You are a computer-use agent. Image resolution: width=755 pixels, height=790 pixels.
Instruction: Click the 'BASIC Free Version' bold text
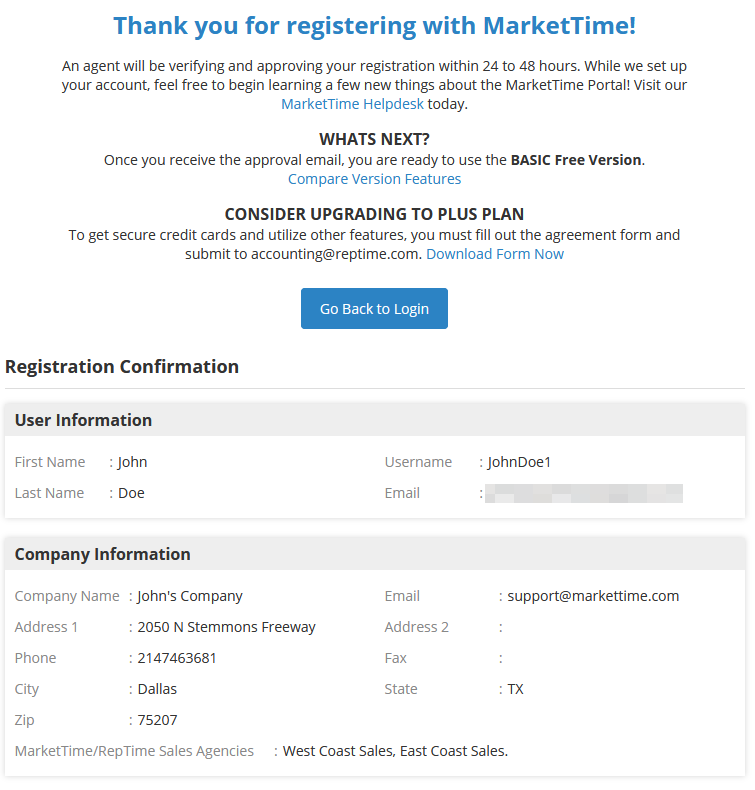(x=576, y=160)
